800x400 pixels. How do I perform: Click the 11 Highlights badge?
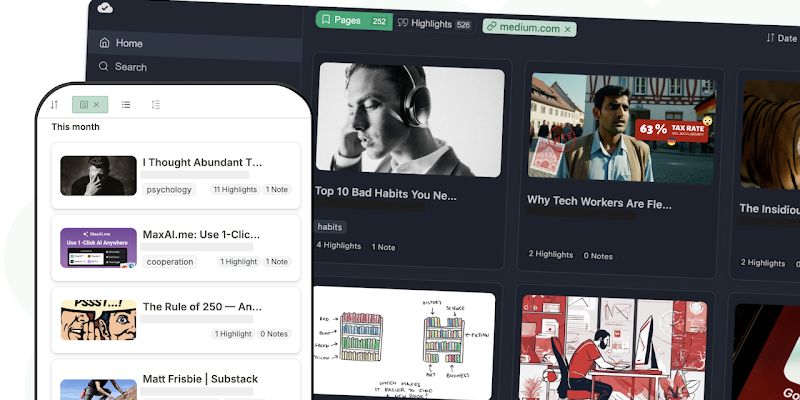pos(235,189)
